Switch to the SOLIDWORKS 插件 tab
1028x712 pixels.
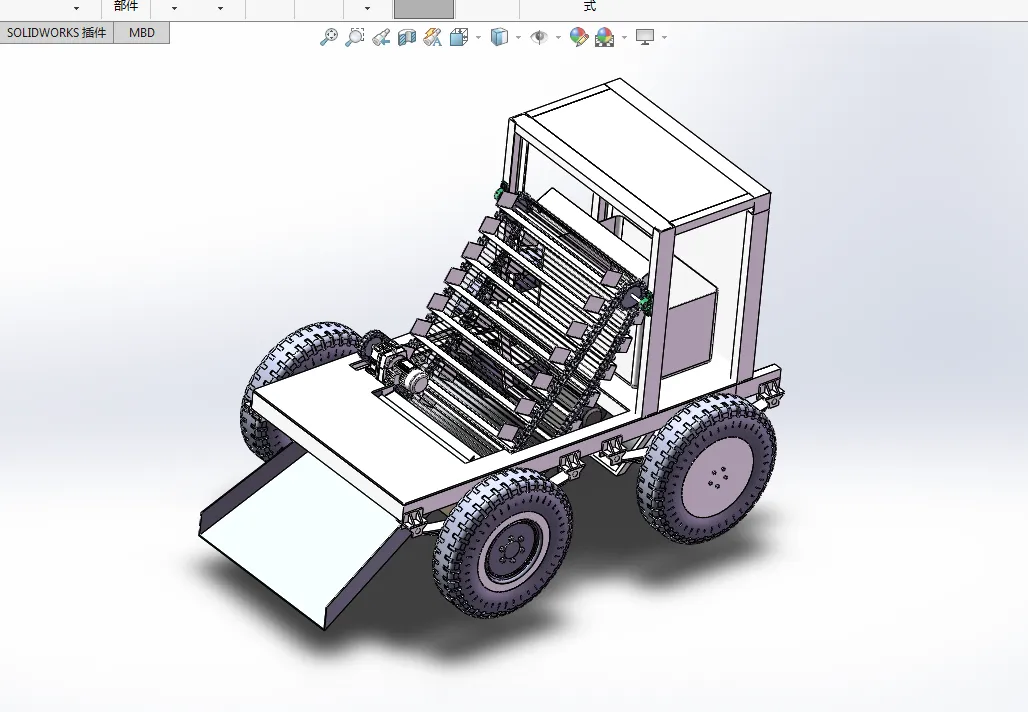coord(56,33)
